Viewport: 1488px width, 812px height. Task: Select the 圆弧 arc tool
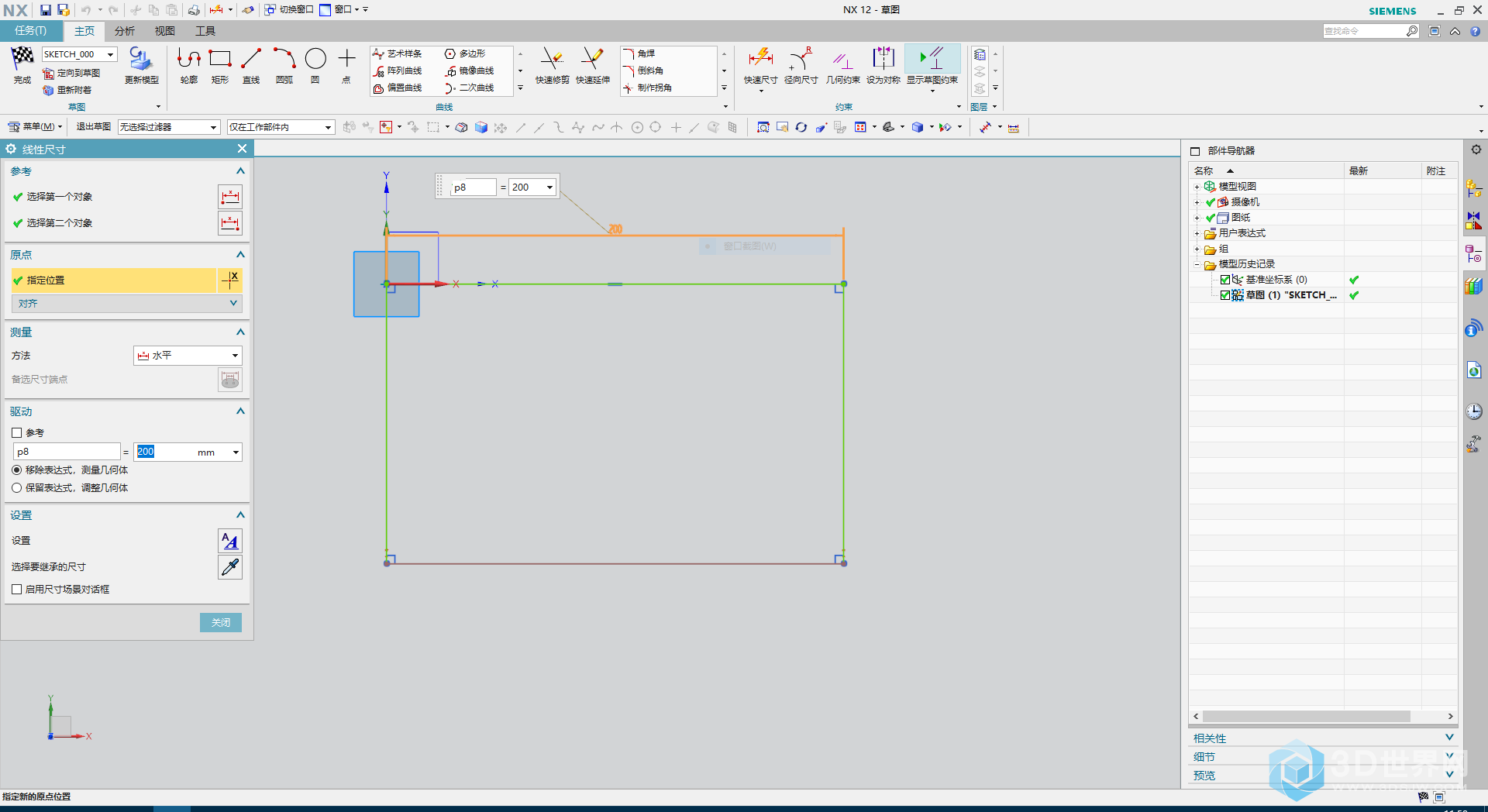pos(284,59)
